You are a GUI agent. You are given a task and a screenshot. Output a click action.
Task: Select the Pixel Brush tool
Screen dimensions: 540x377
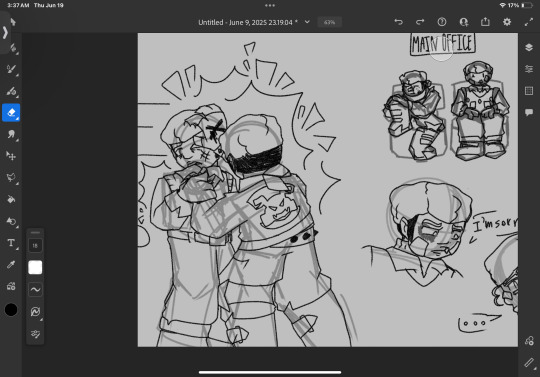11,69
